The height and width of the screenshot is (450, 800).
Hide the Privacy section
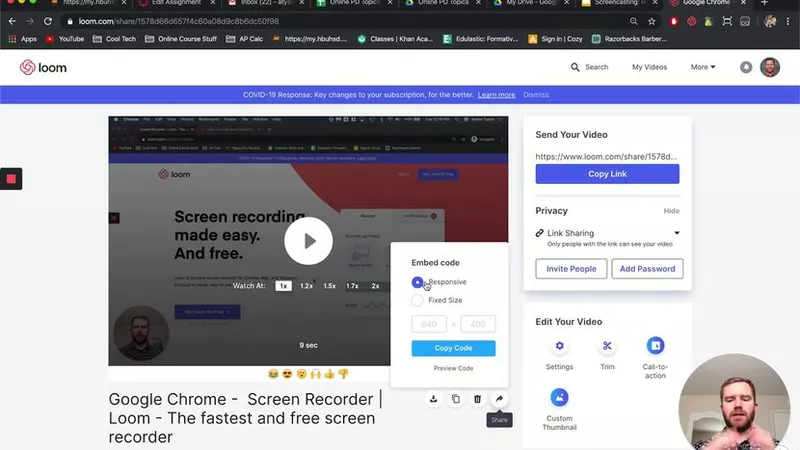(x=671, y=211)
